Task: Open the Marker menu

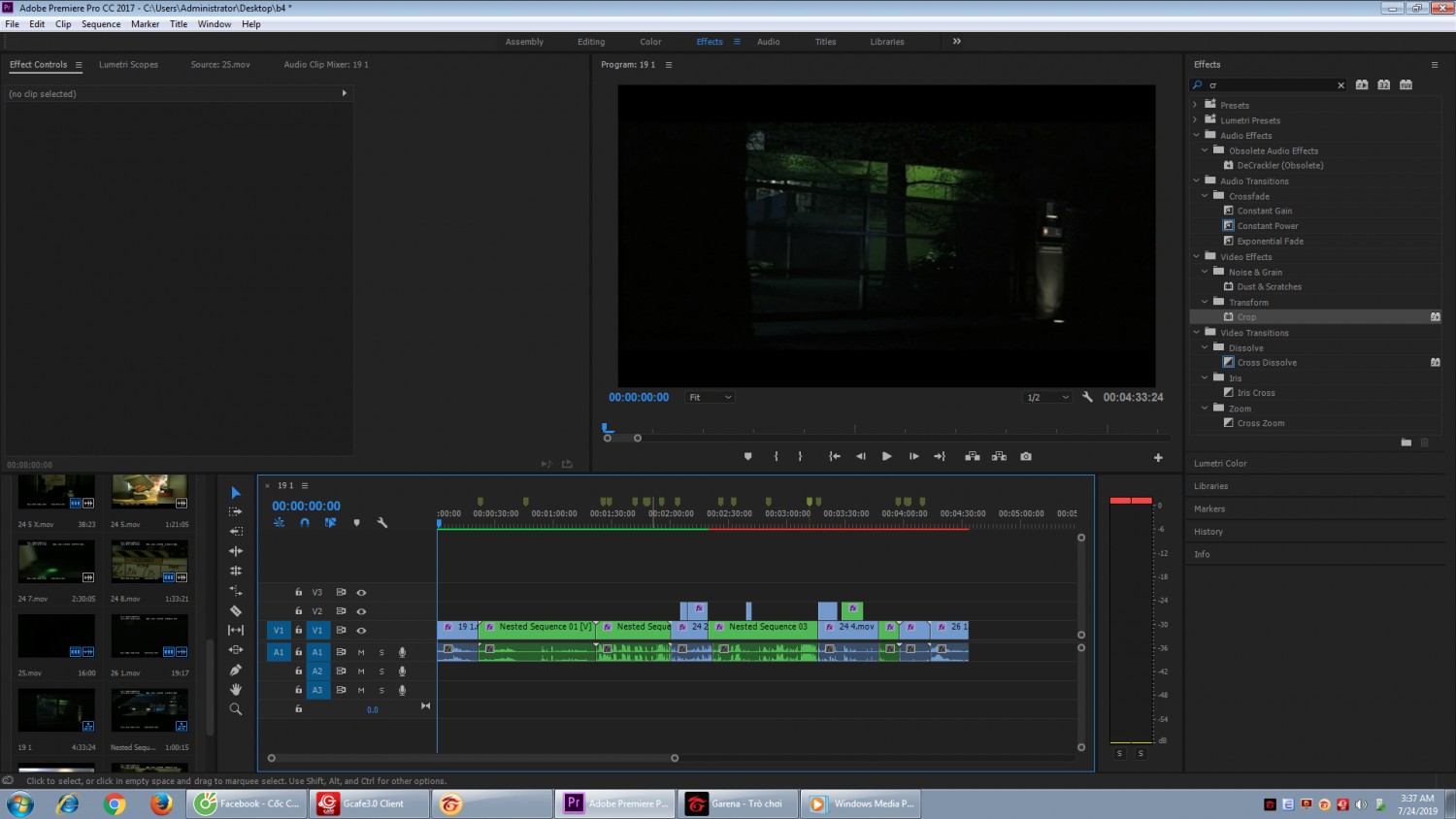Action: pyautogui.click(x=146, y=24)
